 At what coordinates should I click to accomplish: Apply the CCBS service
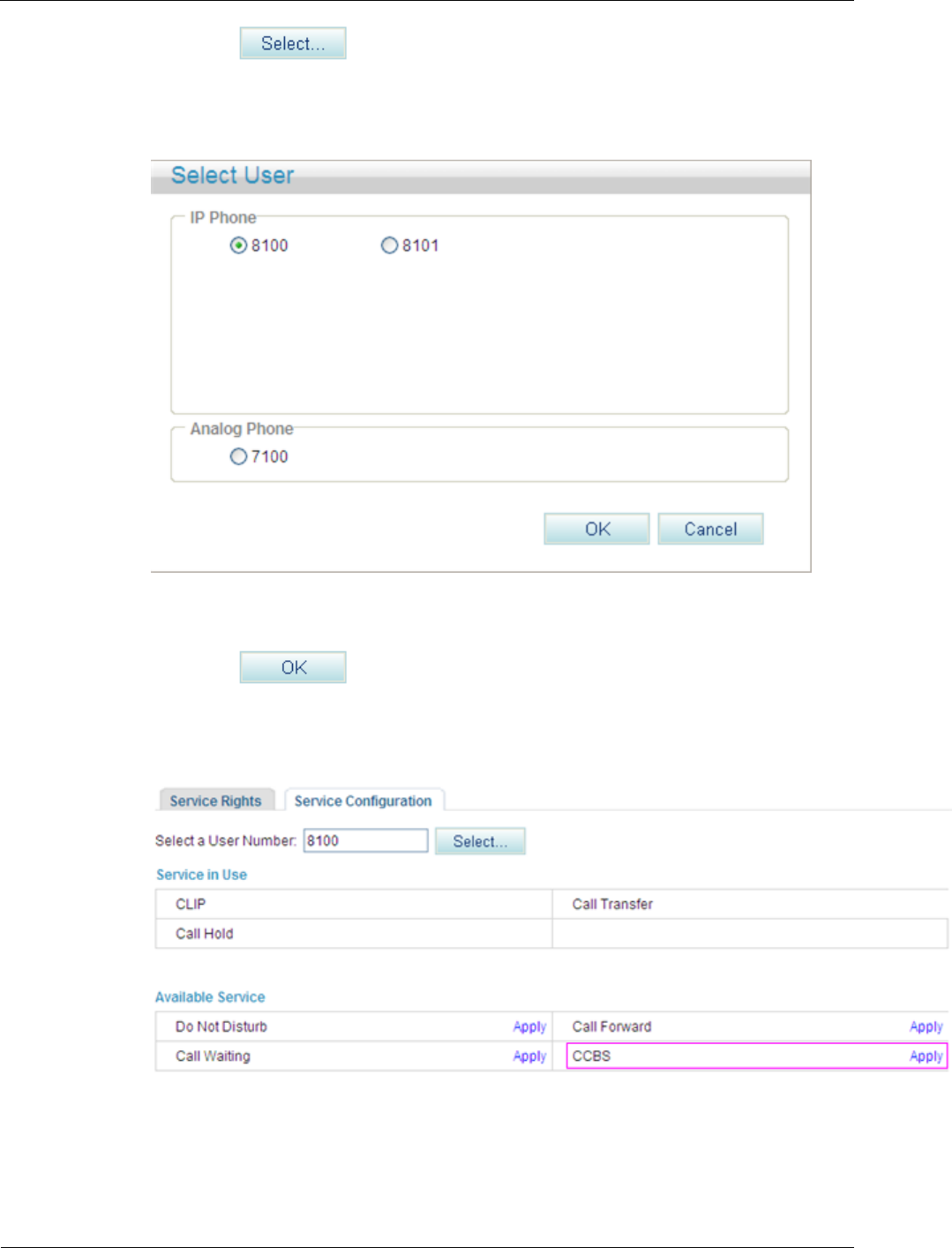926,1056
